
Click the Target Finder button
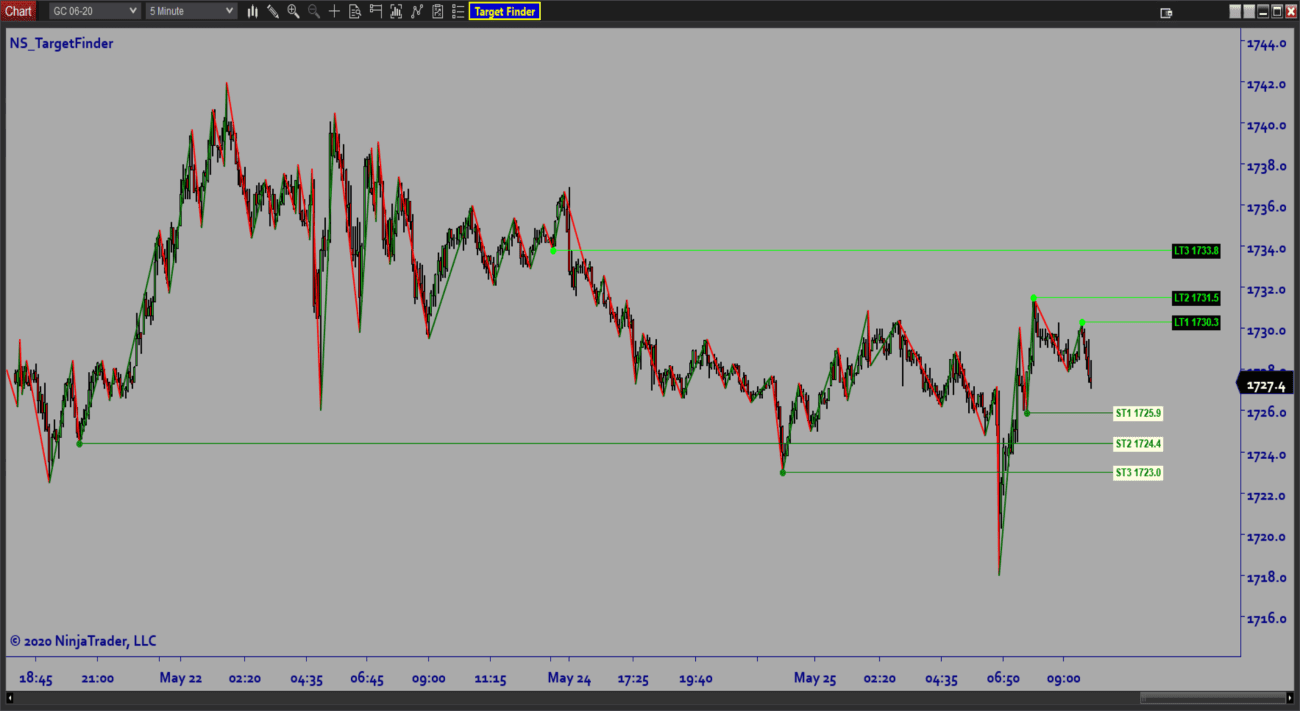[x=505, y=11]
